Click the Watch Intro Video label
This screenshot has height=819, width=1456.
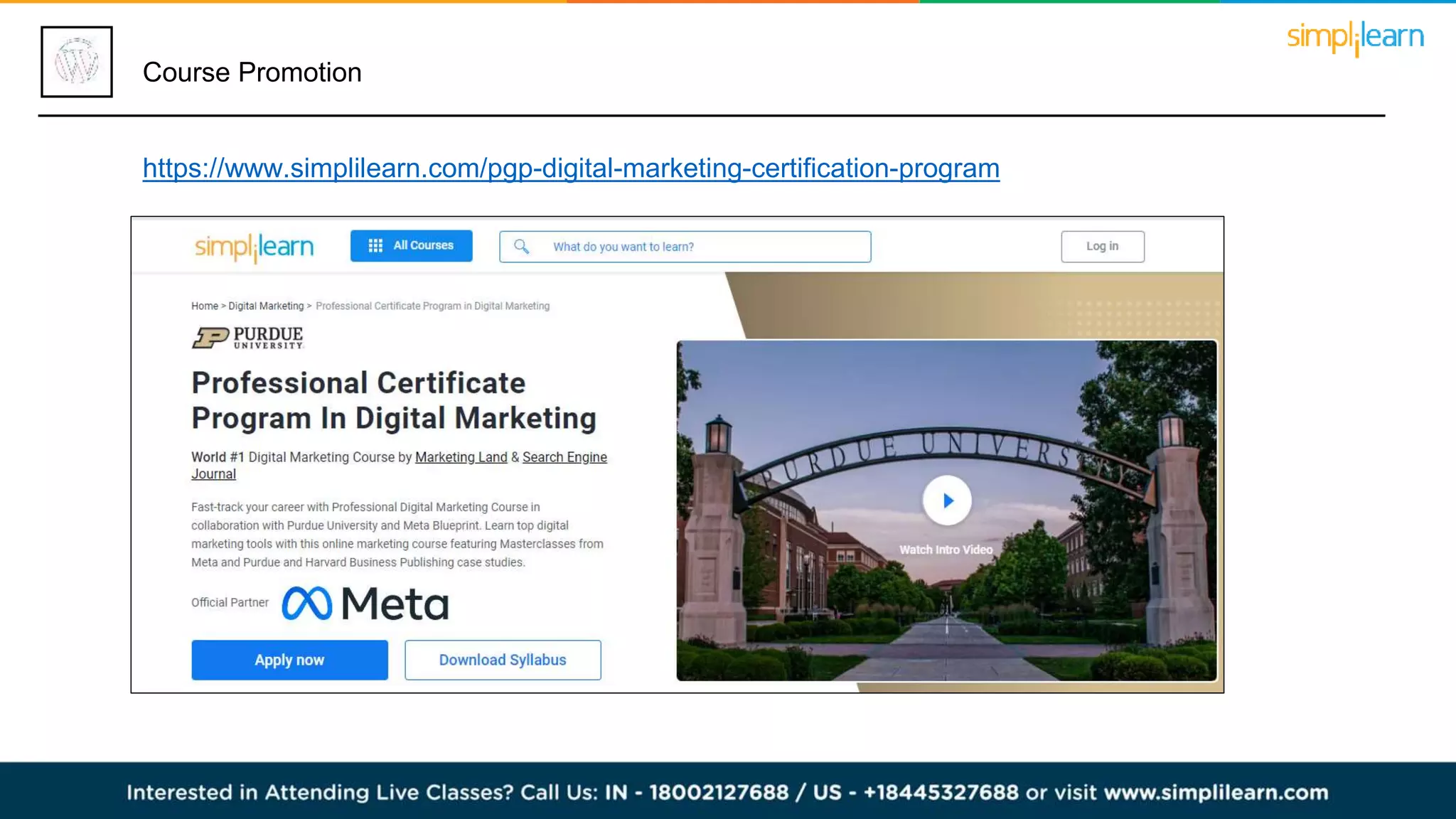click(x=946, y=550)
